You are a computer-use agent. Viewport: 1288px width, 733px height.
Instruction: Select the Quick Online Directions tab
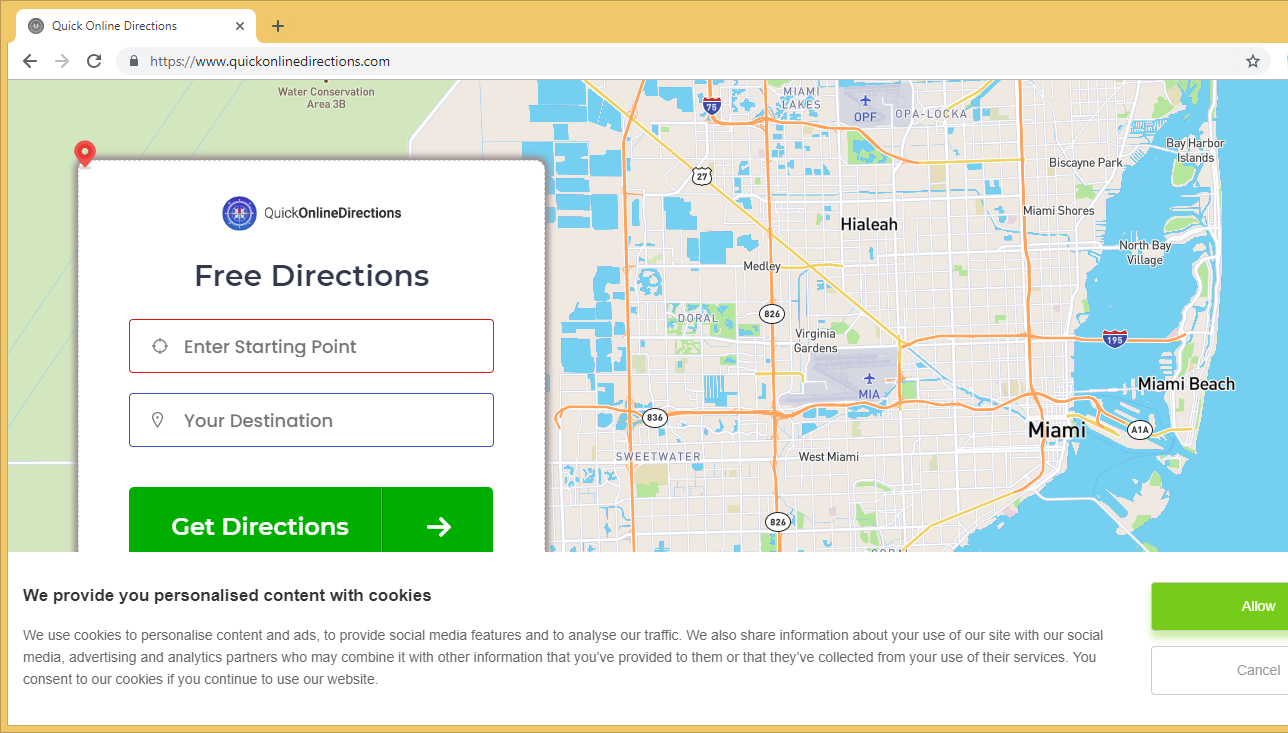point(130,26)
